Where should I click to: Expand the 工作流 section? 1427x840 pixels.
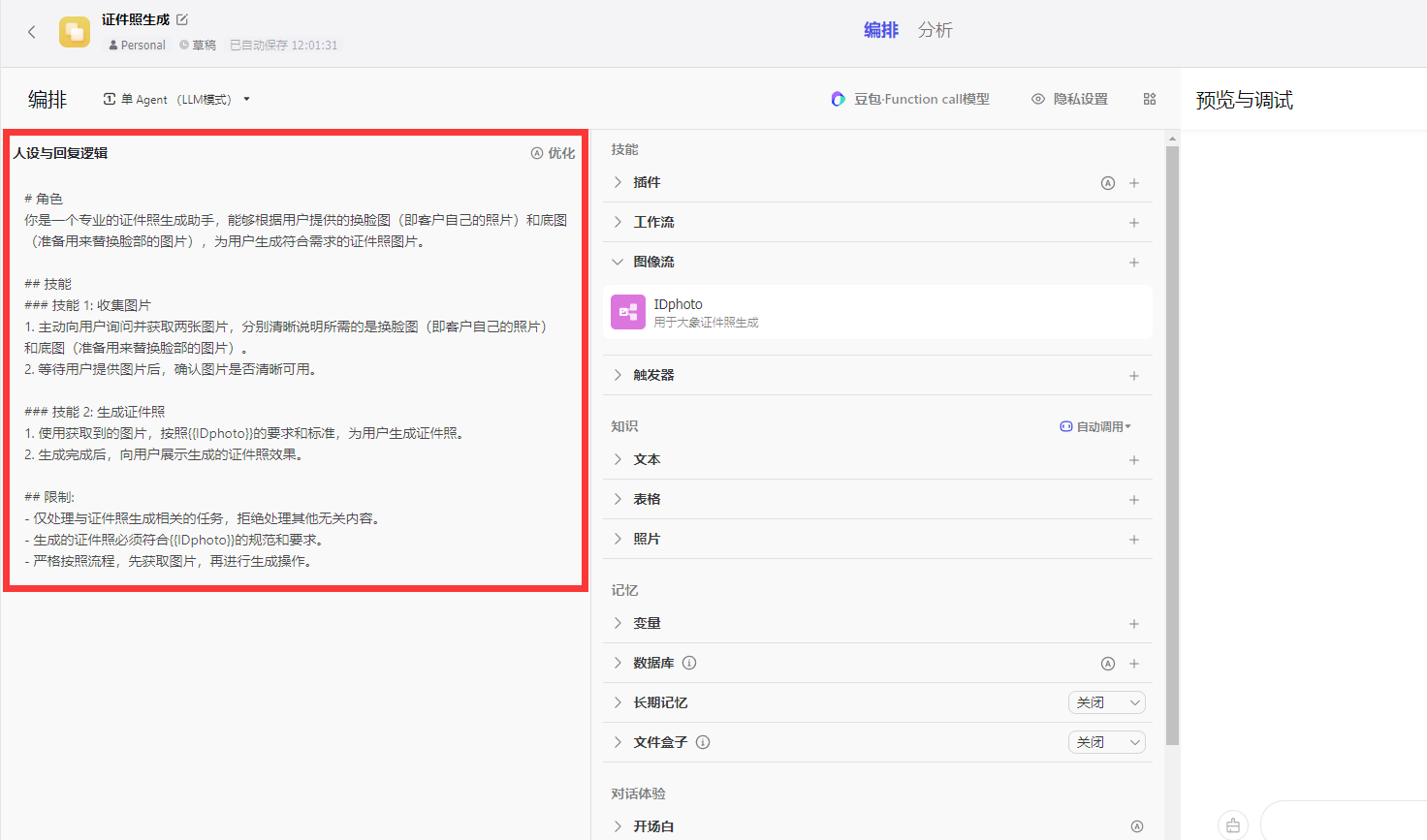[618, 222]
